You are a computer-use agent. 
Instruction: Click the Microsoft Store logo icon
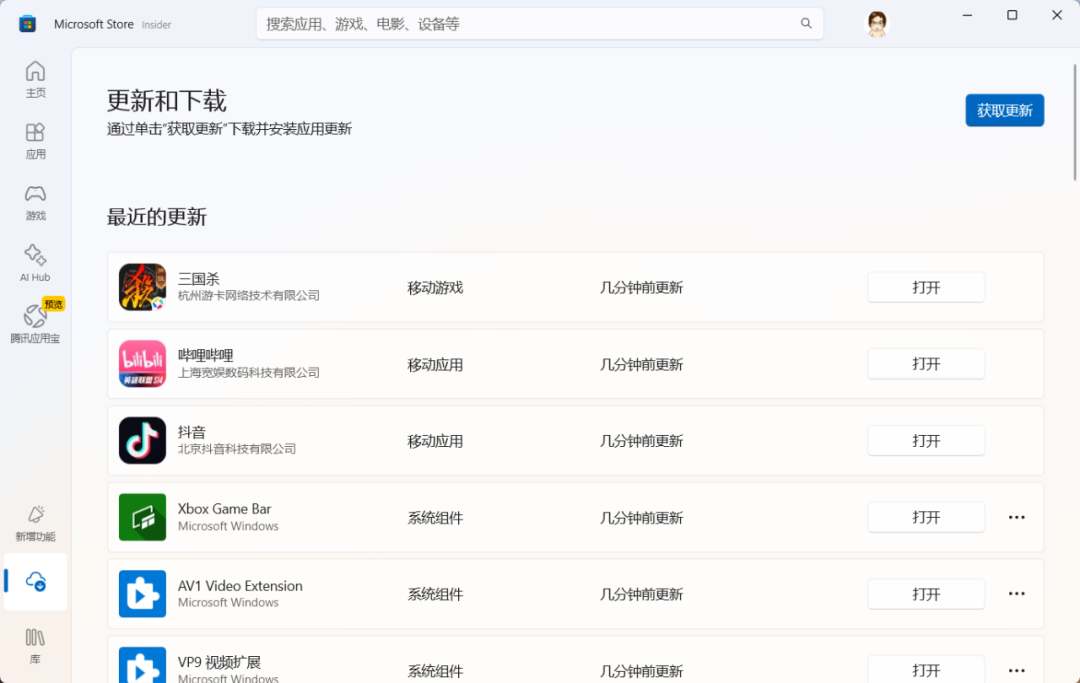pyautogui.click(x=28, y=24)
